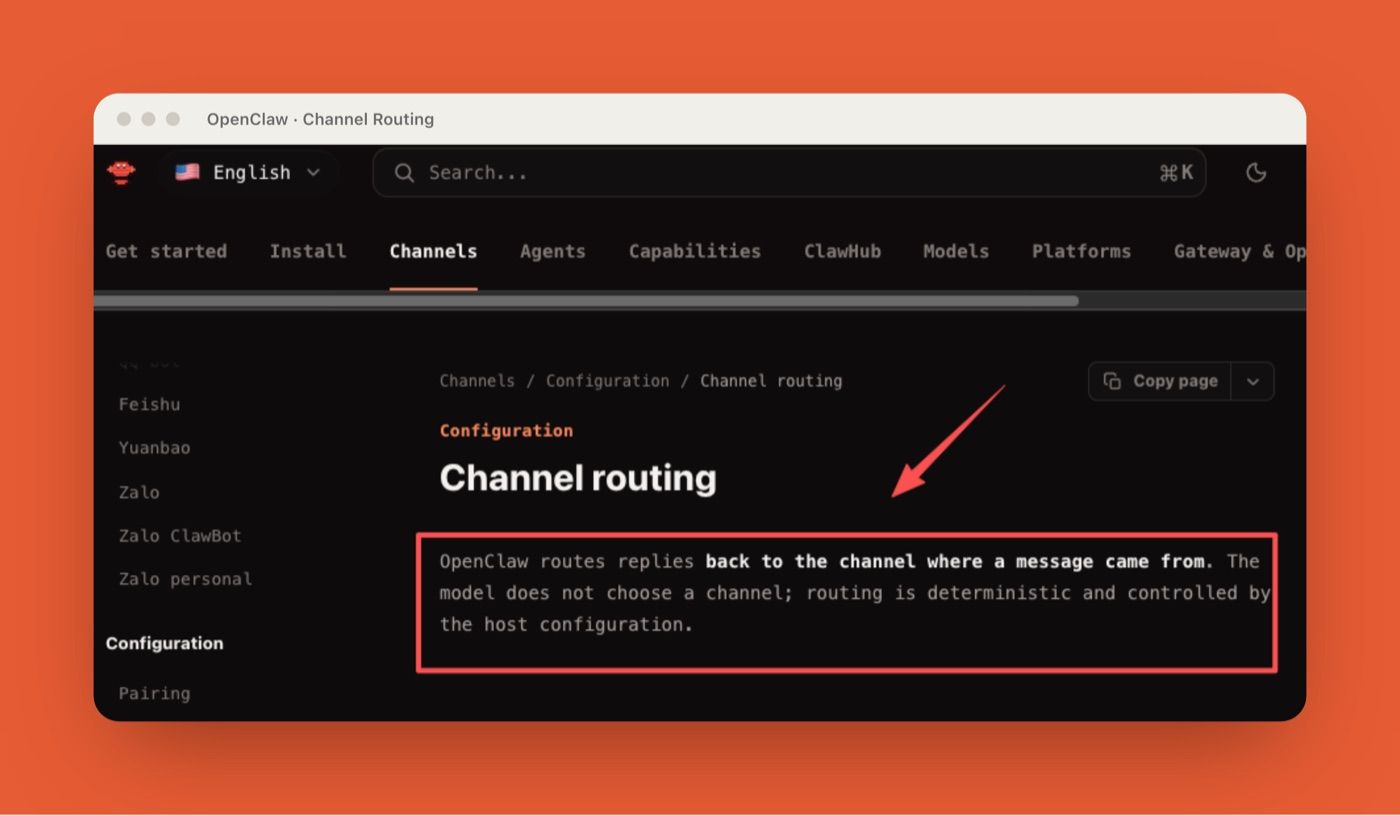Click the chevron beside English
The height and width of the screenshot is (816, 1400).
point(313,173)
